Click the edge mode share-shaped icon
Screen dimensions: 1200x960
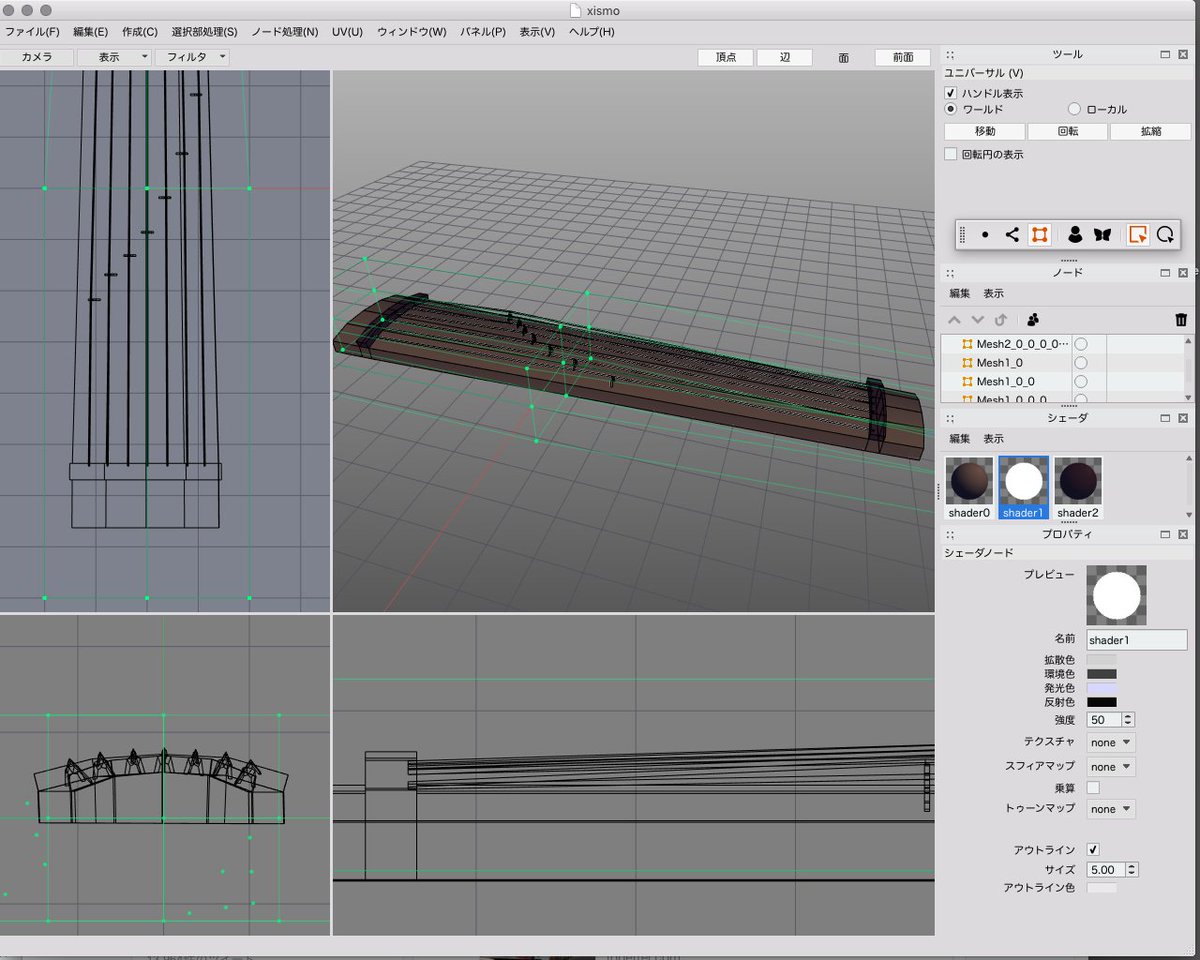tap(1012, 235)
